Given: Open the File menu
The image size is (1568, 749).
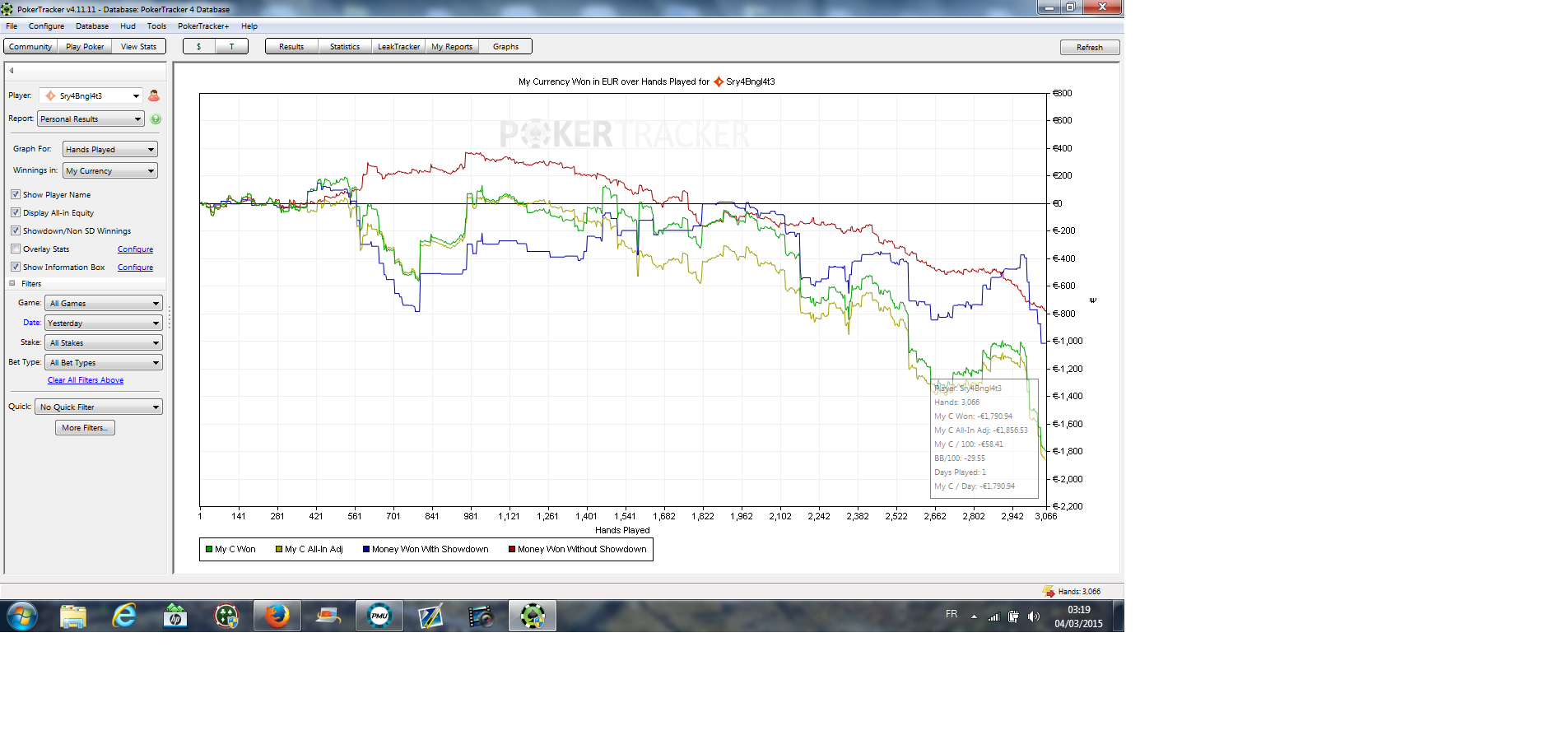Looking at the screenshot, I should pos(12,26).
